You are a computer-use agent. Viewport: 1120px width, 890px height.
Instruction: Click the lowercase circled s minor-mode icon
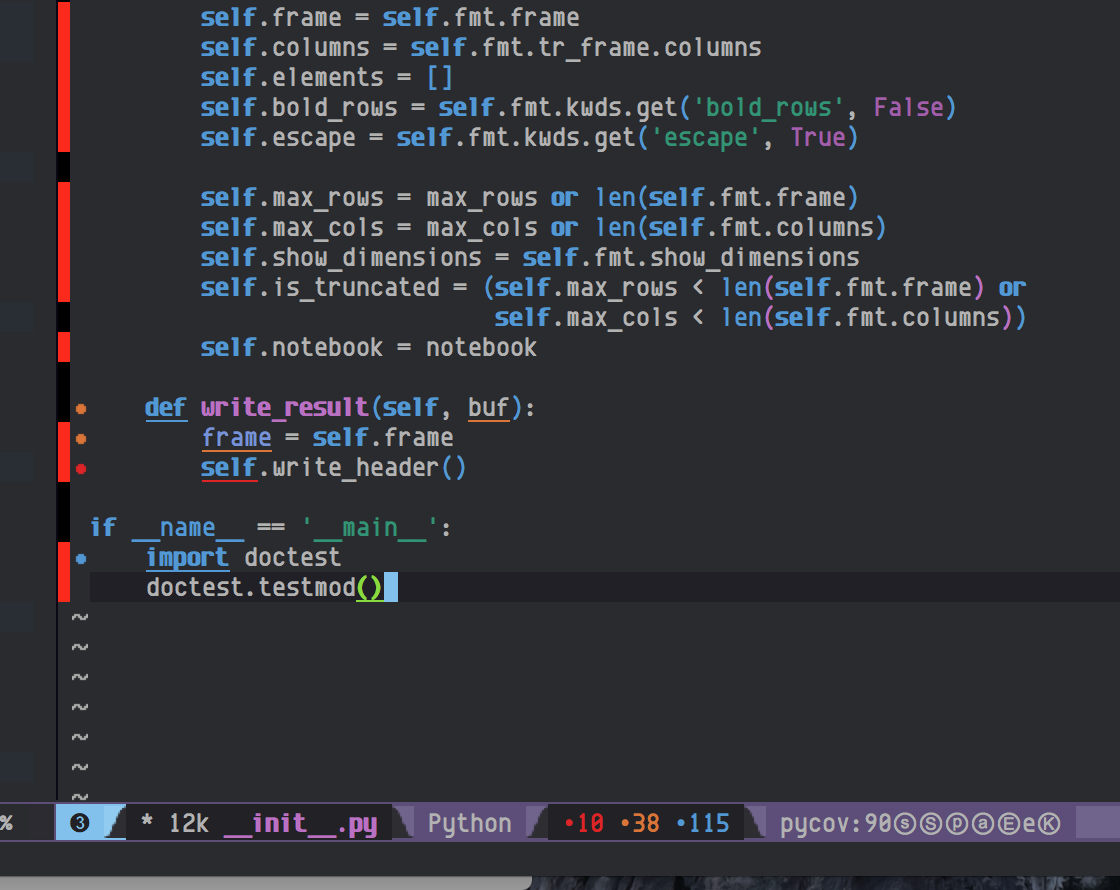(906, 824)
